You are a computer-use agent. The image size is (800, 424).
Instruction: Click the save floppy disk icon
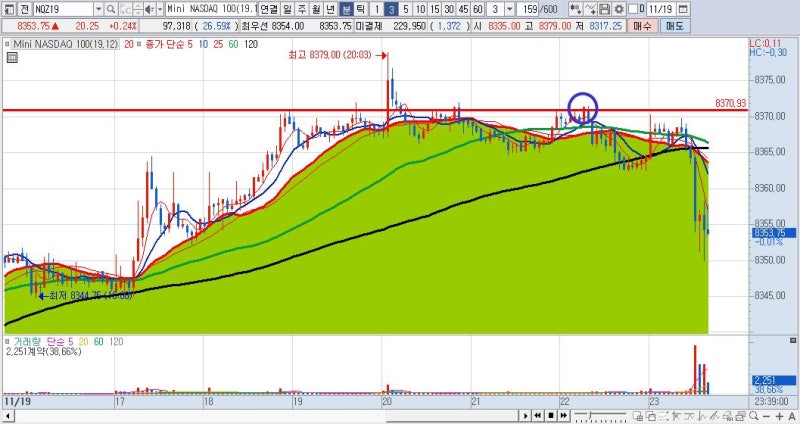[x=605, y=9]
